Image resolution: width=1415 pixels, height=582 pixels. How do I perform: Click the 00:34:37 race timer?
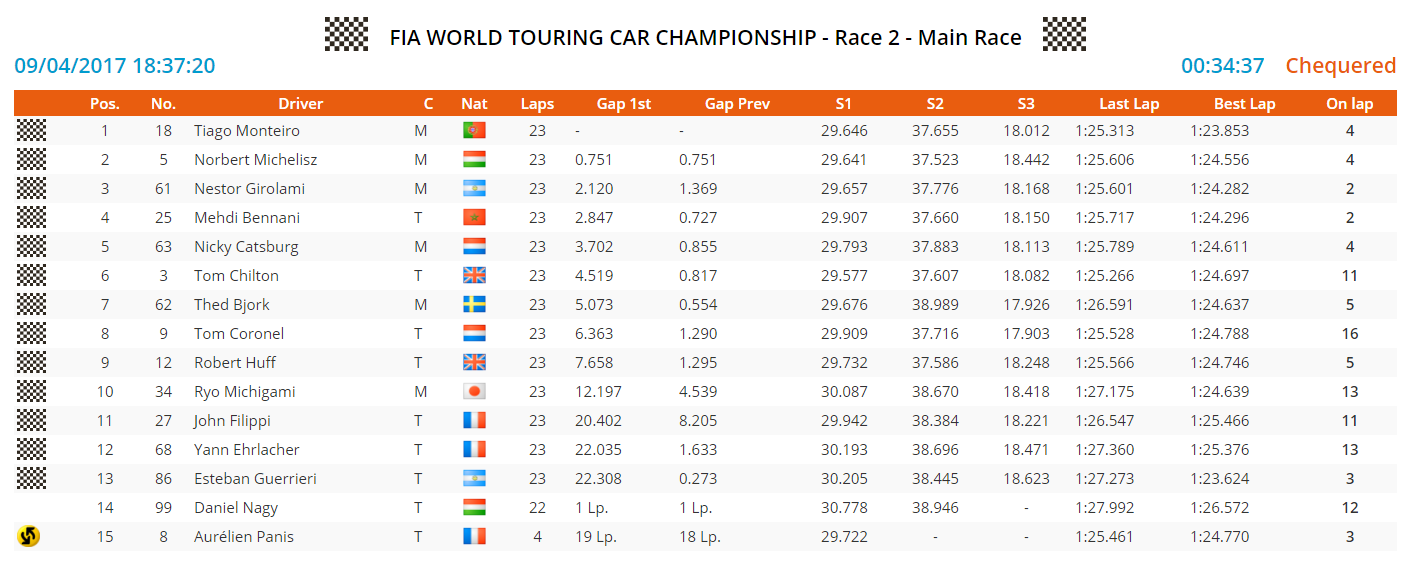1222,66
